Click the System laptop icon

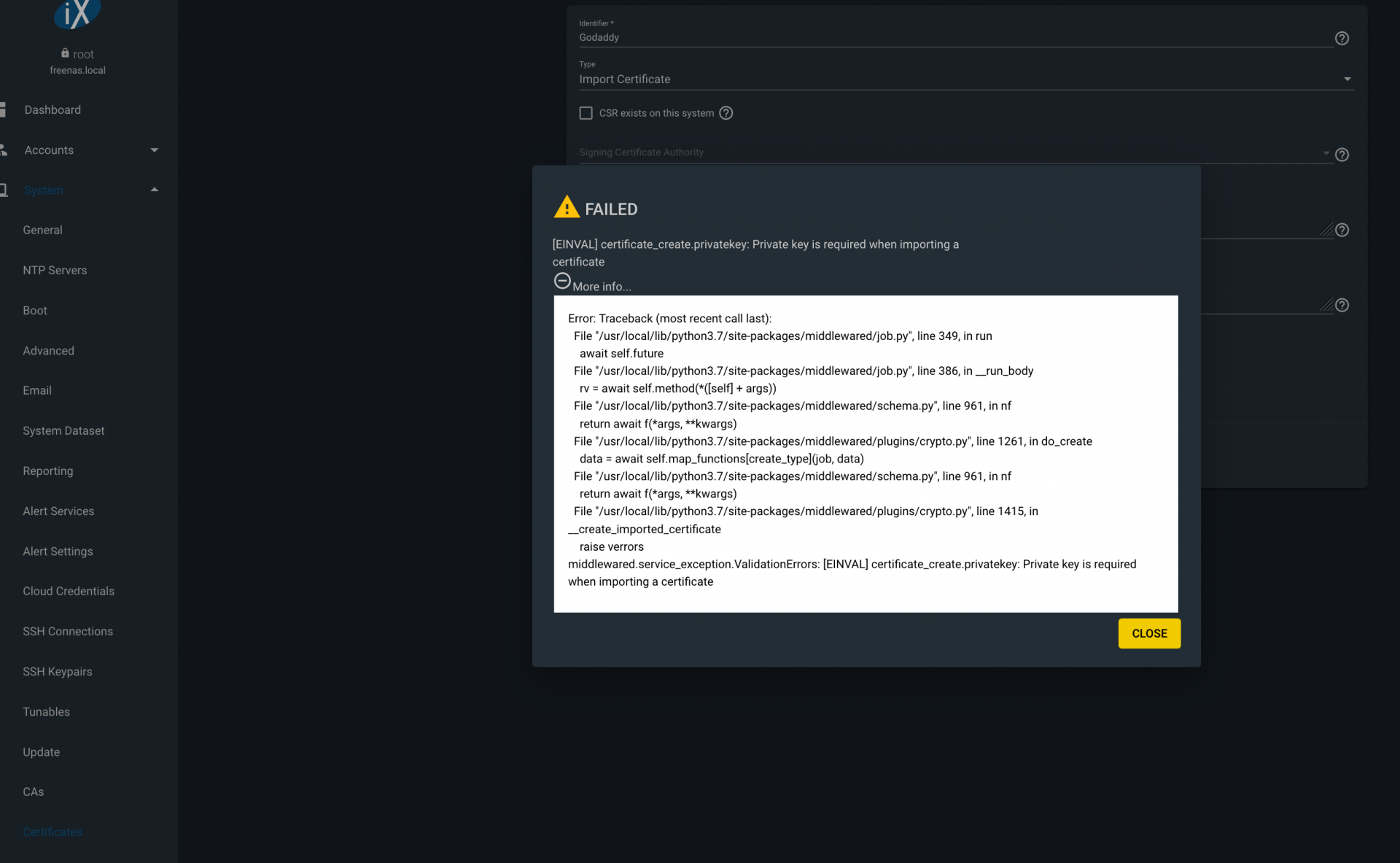4,190
